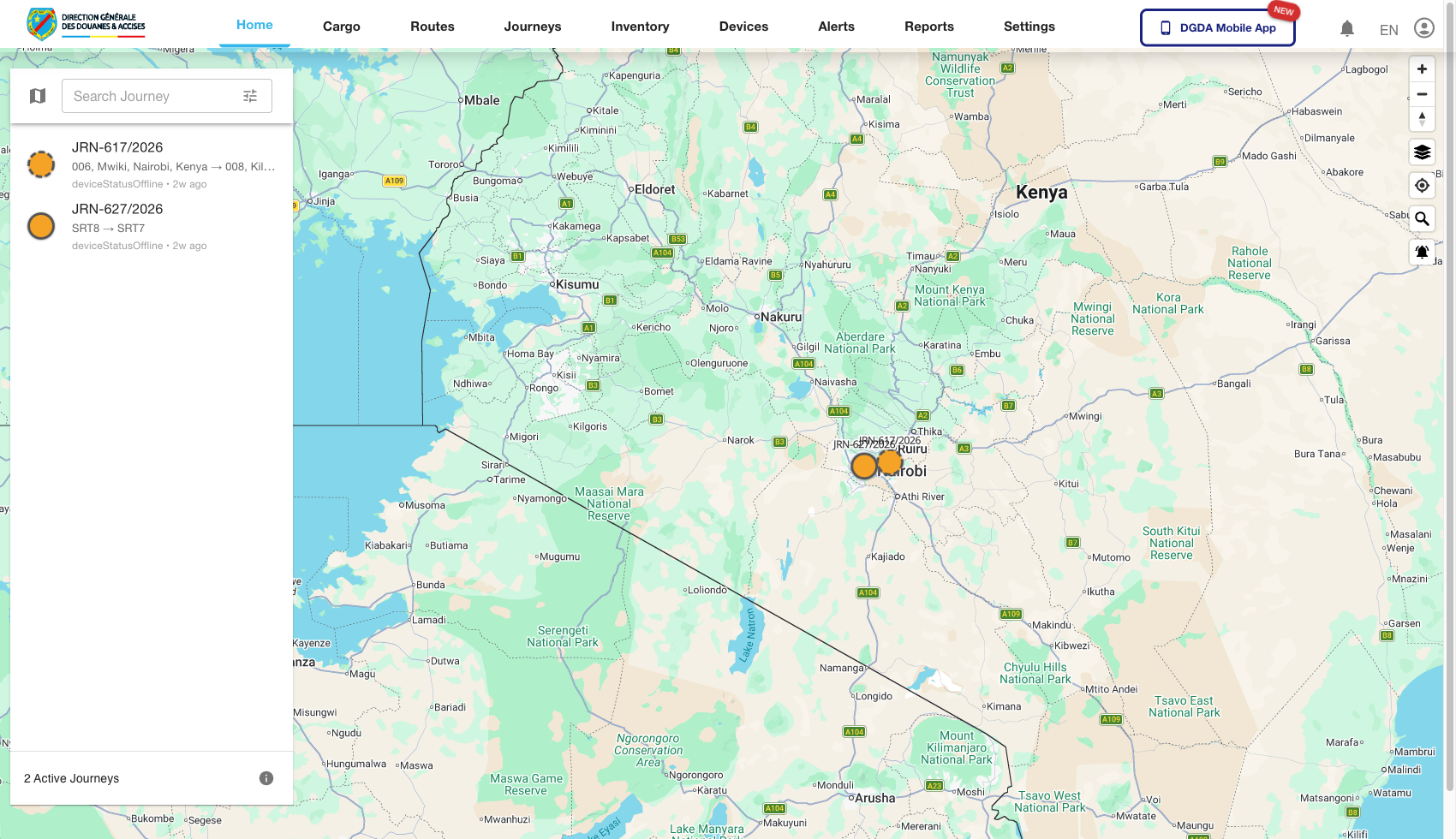Open the EN language selector
1456x839 pixels.
coord(1388,29)
